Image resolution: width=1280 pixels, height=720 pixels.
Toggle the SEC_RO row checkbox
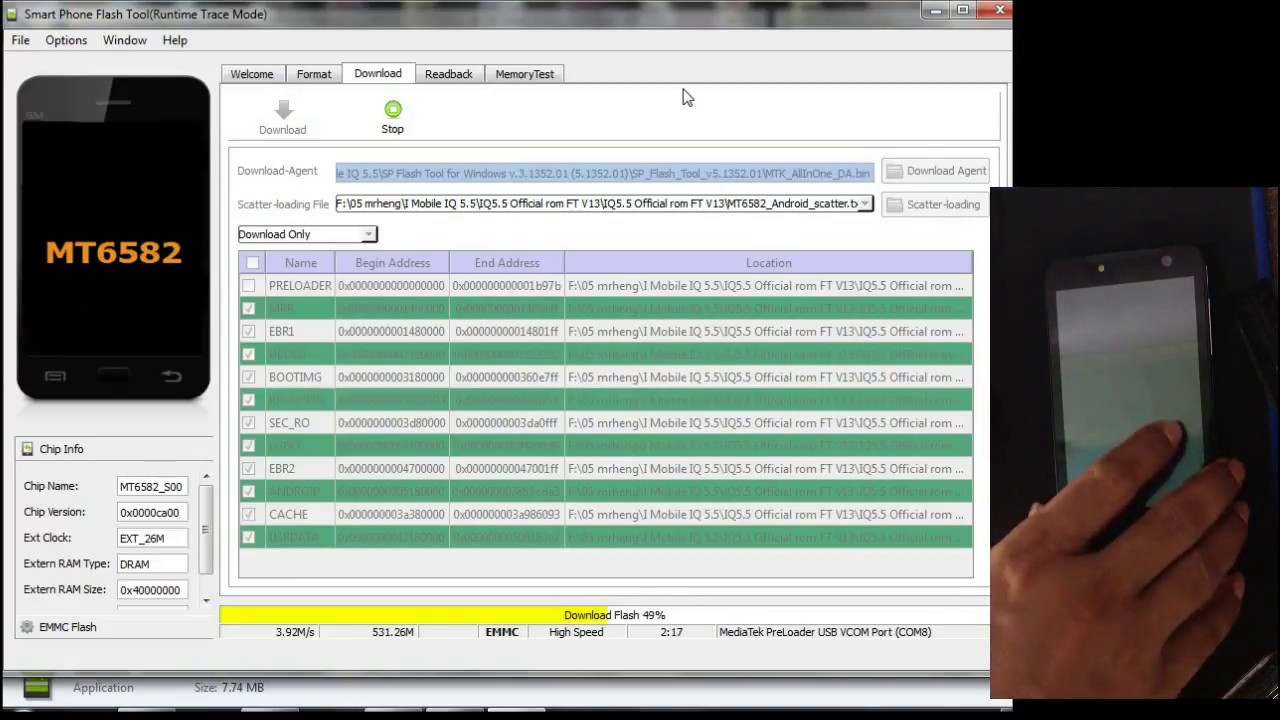point(249,423)
